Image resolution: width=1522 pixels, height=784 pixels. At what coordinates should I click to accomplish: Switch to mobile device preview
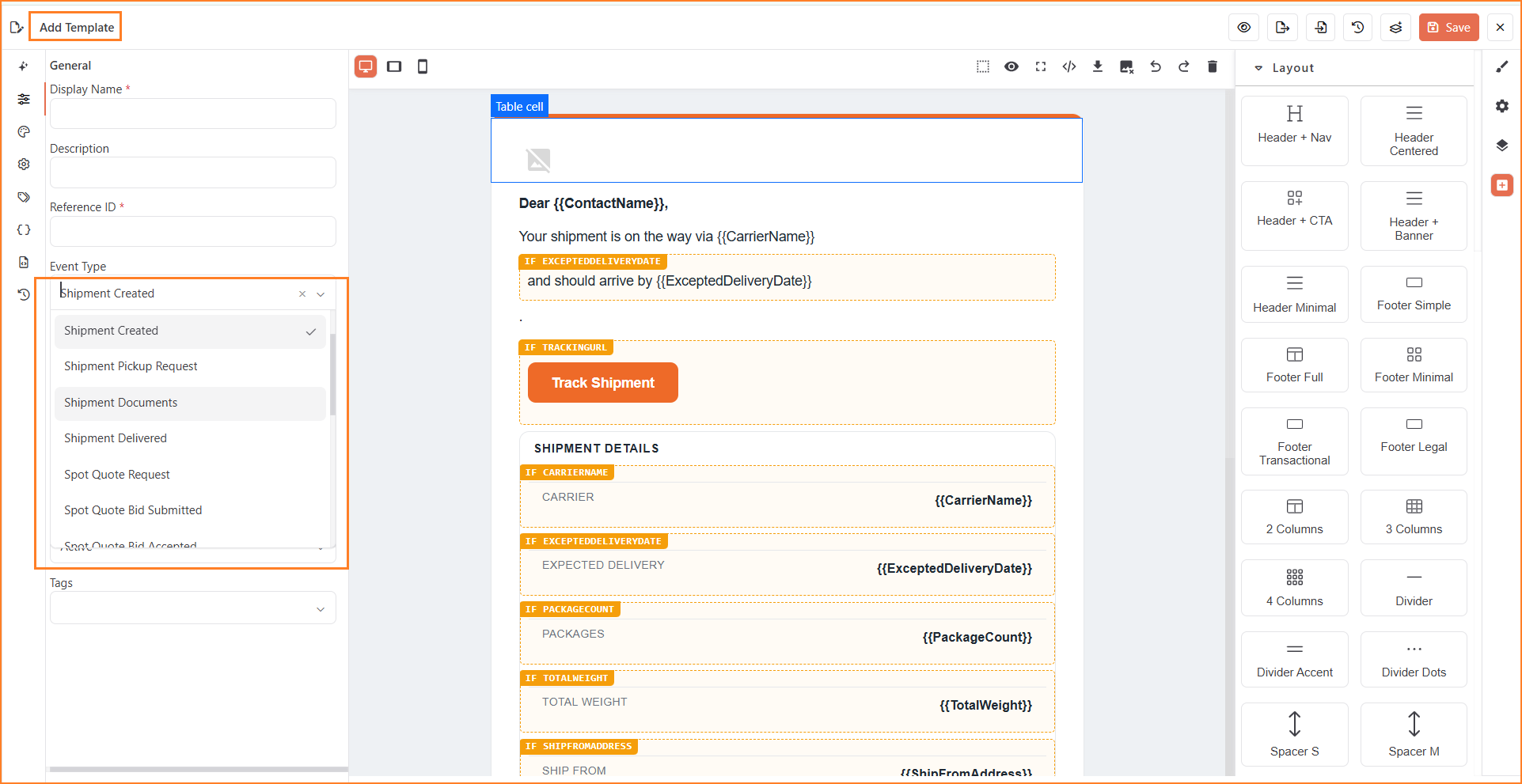[423, 66]
